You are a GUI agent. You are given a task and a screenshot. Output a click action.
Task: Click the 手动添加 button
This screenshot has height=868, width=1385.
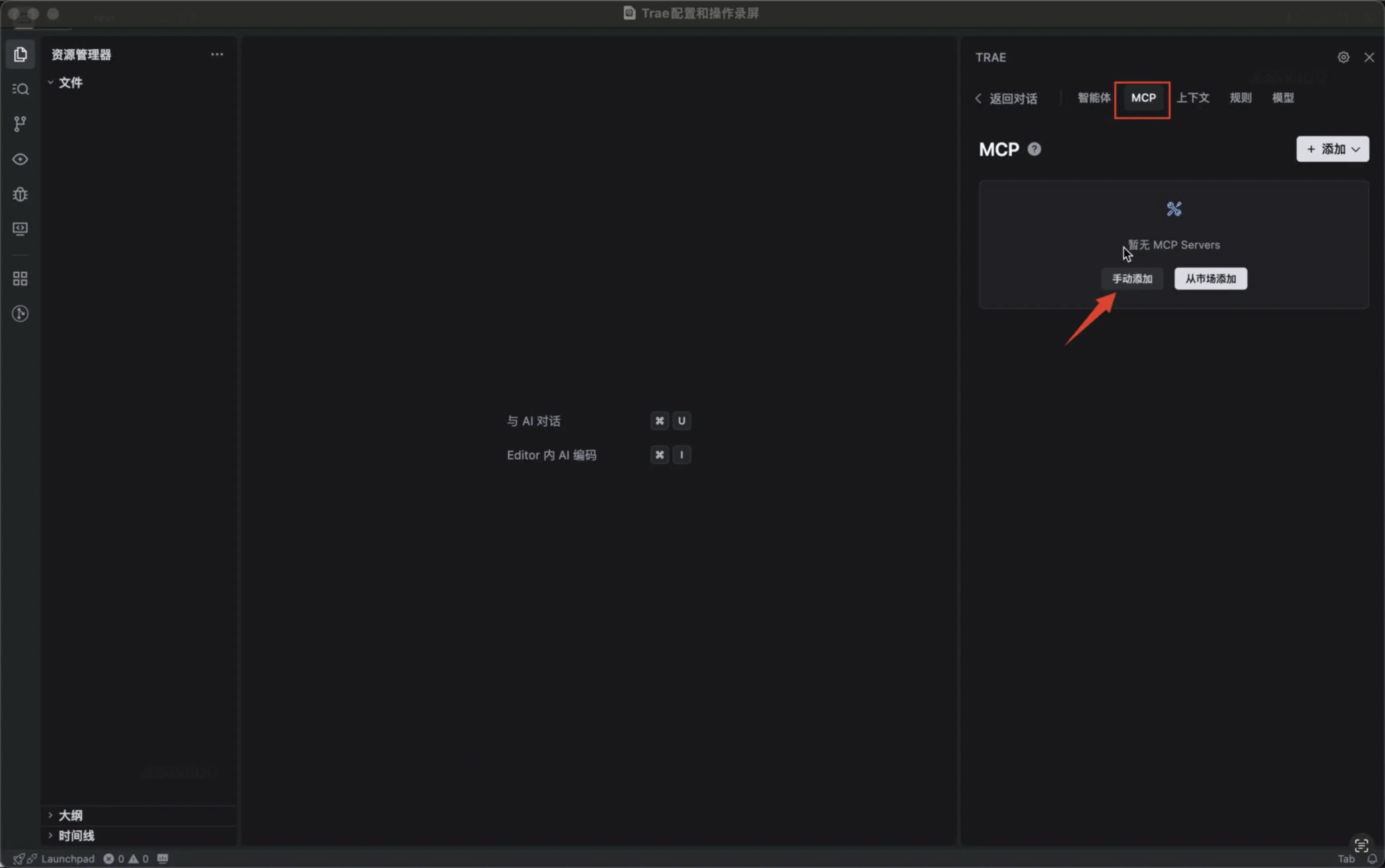tap(1132, 279)
